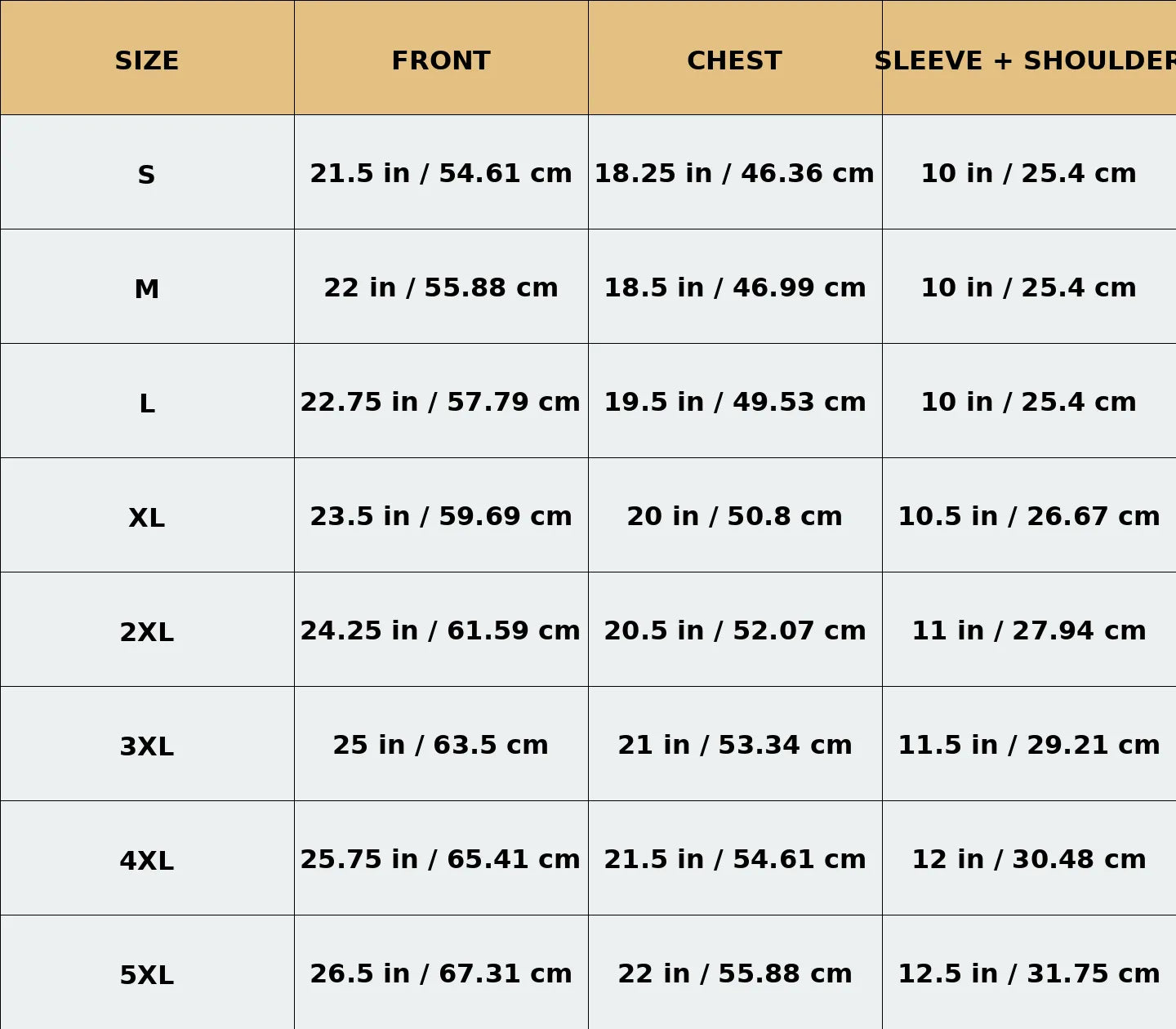Screen dimensions: 1176x1029
Task: Select the 3XL size row label
Action: point(147,746)
